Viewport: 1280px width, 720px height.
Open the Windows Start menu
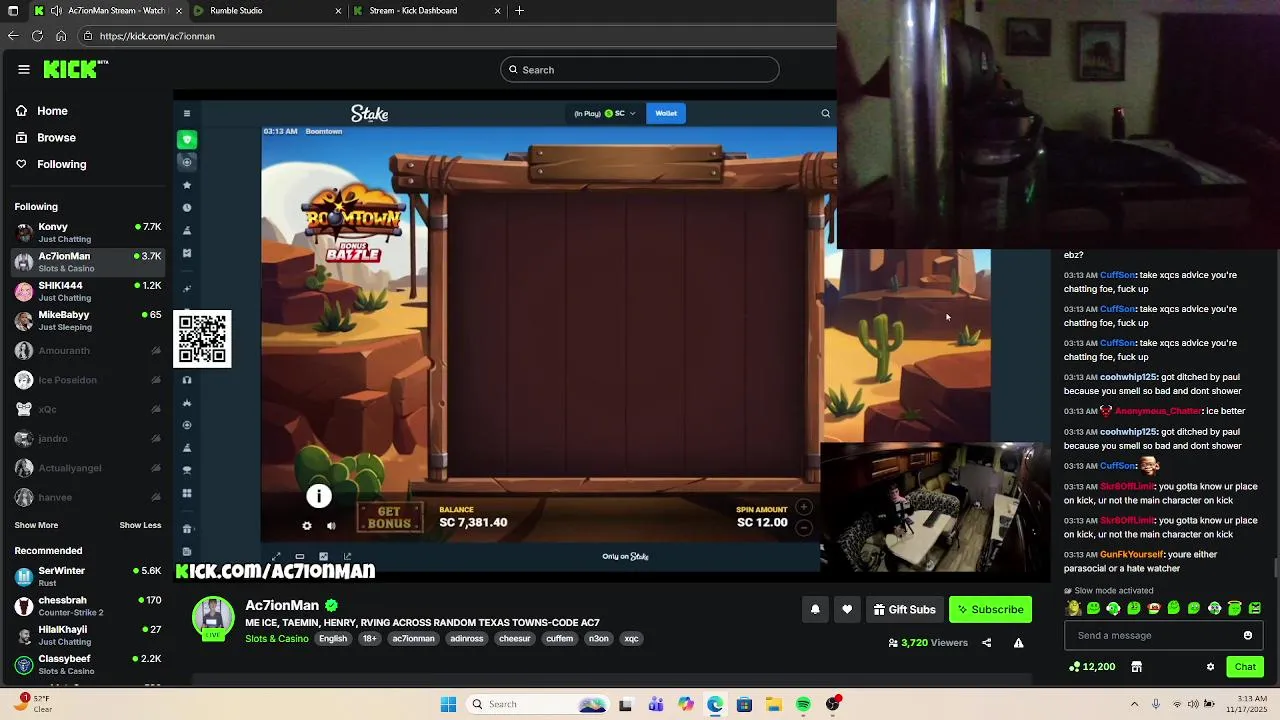coord(448,704)
